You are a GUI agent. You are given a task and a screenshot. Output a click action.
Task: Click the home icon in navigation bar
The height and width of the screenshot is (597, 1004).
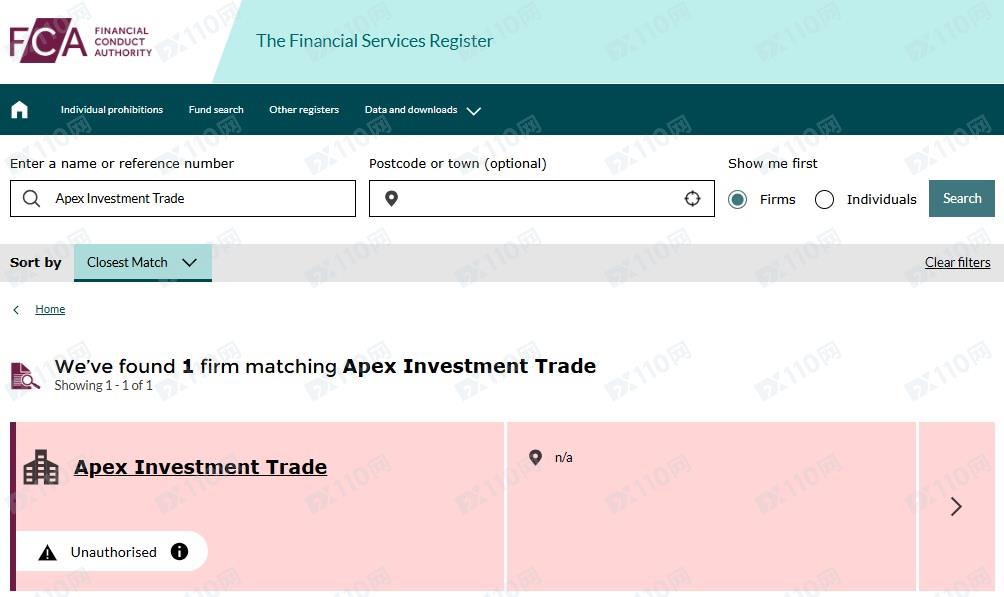tap(20, 110)
